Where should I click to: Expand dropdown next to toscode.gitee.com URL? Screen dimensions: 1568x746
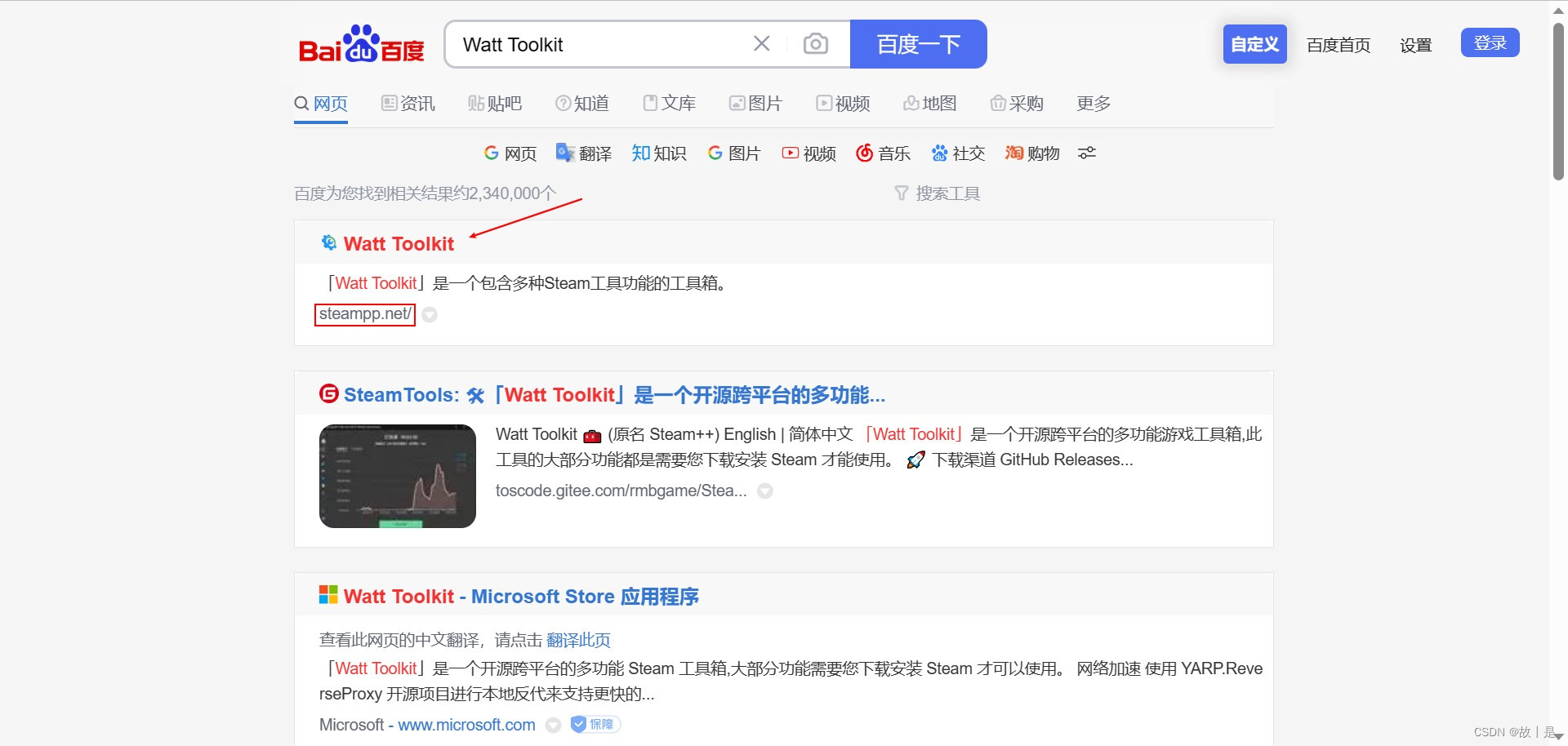[765, 491]
